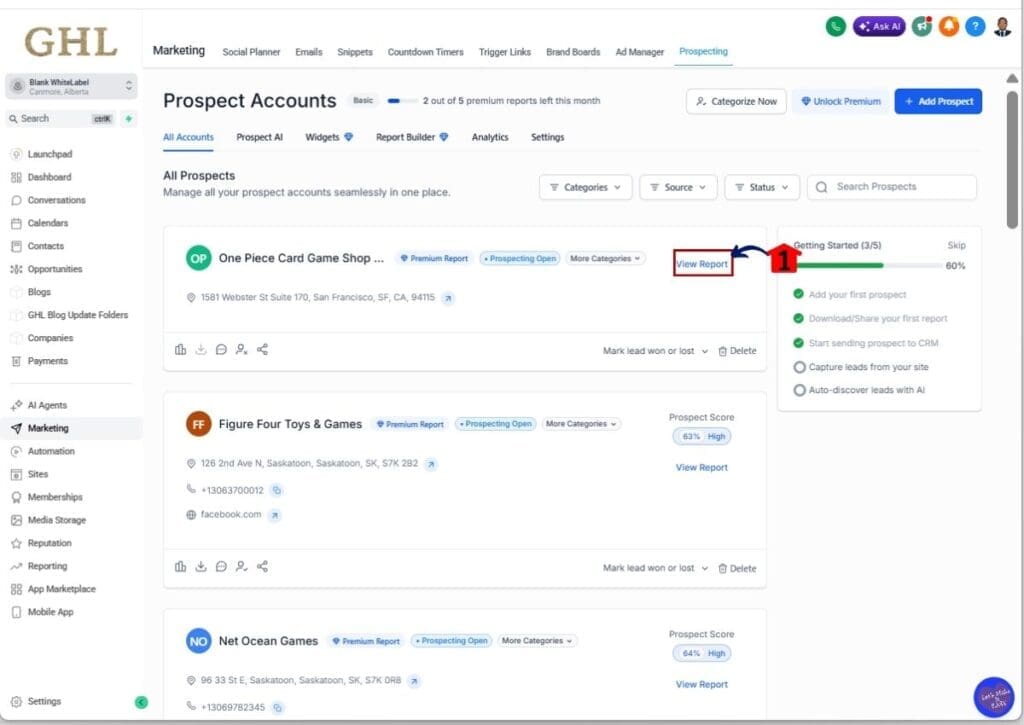Viewport: 1024px width, 725px height.
Task: Open the Social Planner menu item
Action: point(251,52)
